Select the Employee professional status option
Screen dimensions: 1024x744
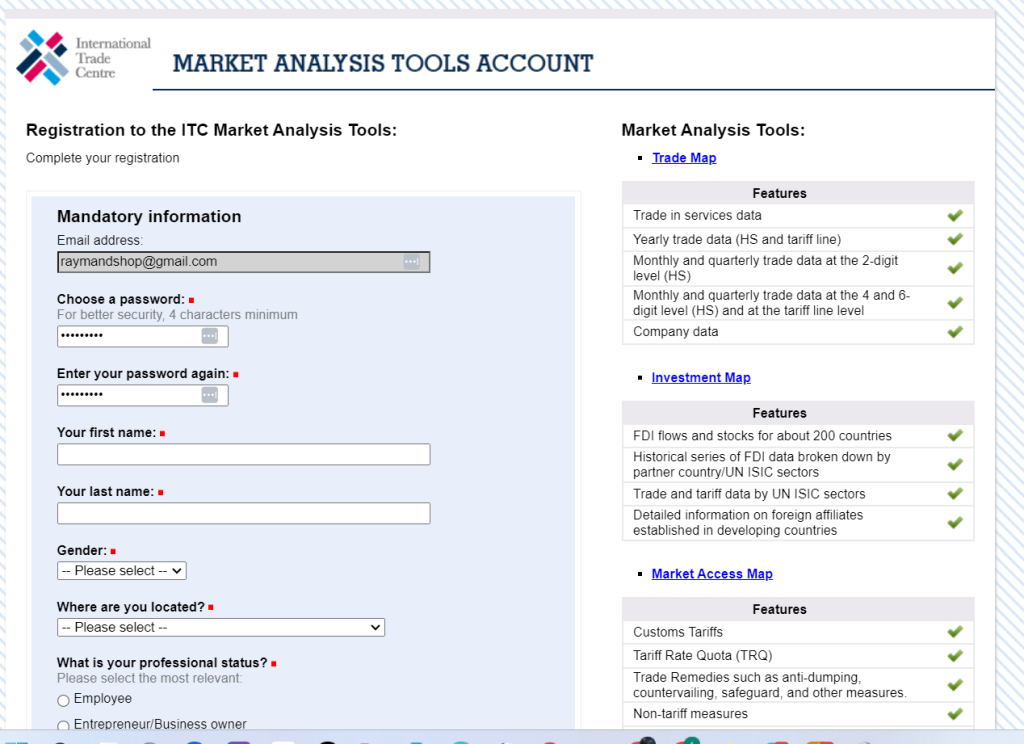(63, 700)
